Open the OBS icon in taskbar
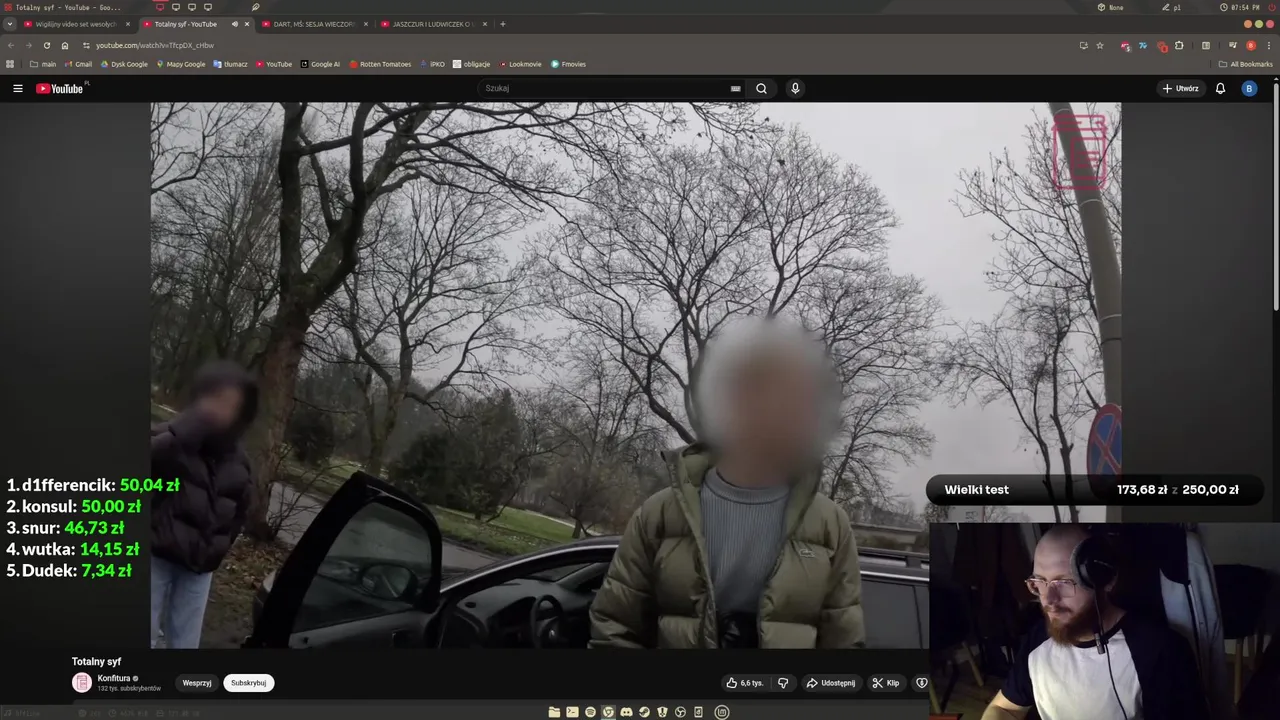Image resolution: width=1280 pixels, height=720 pixels. (680, 712)
